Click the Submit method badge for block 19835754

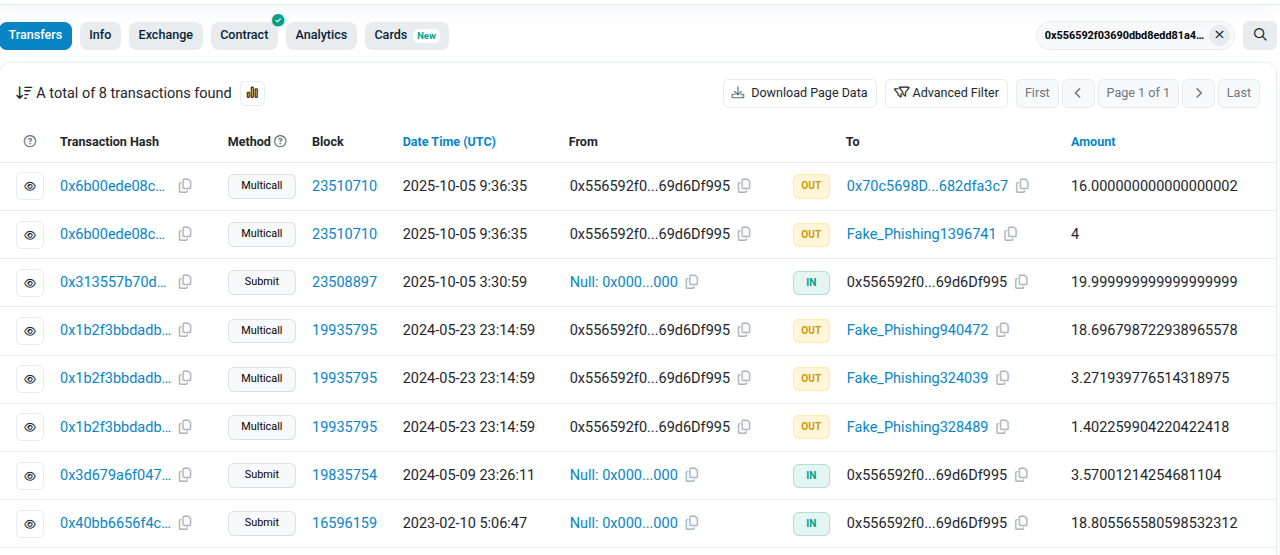click(x=262, y=475)
